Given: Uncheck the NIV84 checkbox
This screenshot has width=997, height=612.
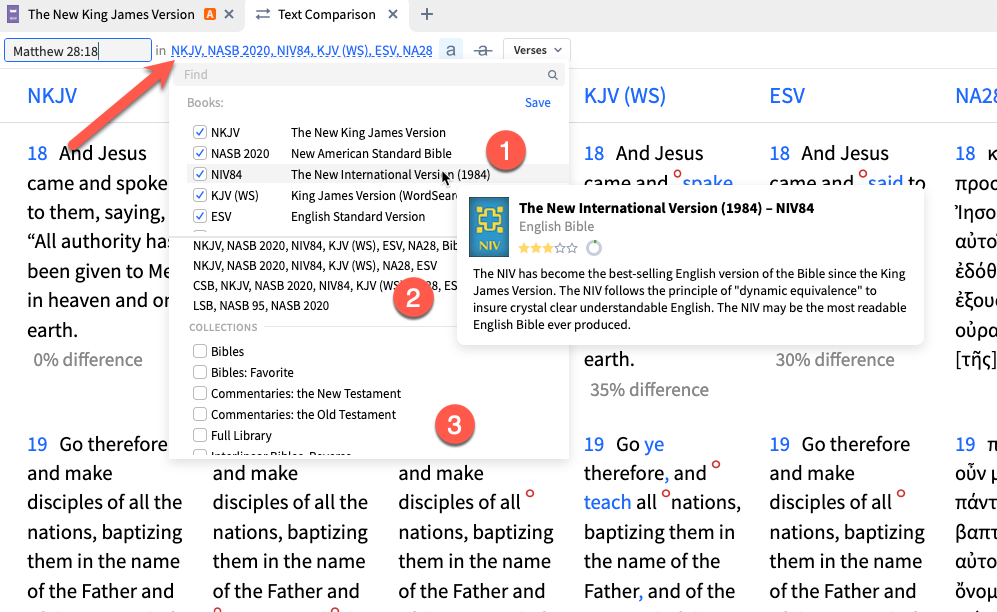Looking at the screenshot, I should pos(200,174).
